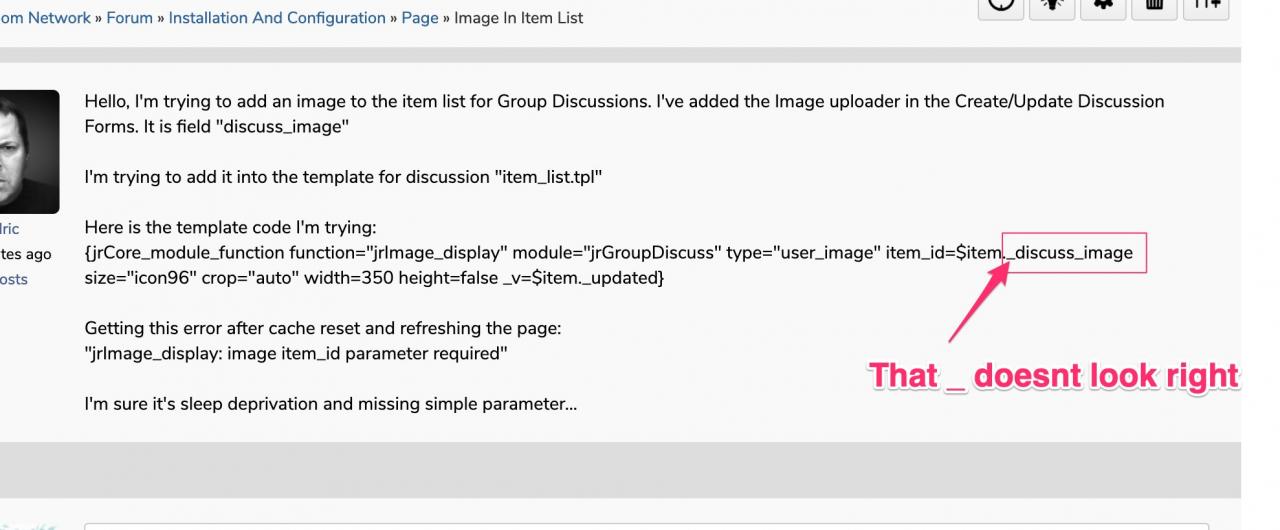Click the jrImage_display error message line
The image size is (1280, 530).
(296, 353)
